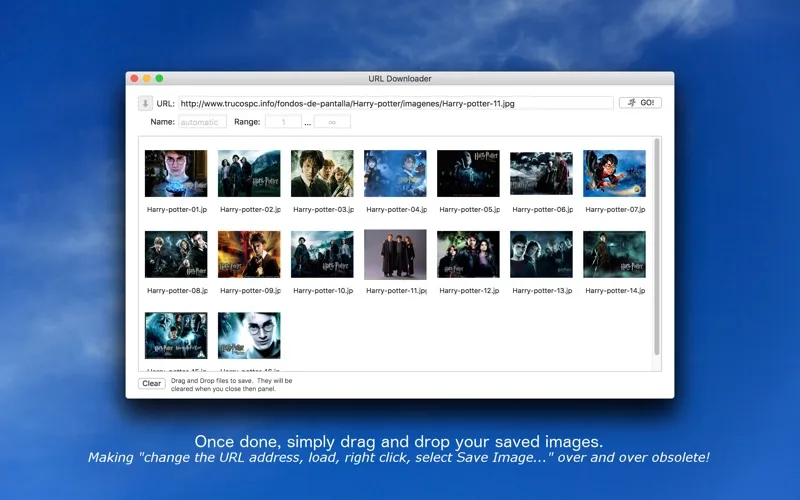Select the Harry-potter-05 thumbnail
Viewport: 800px width, 500px height.
point(468,173)
